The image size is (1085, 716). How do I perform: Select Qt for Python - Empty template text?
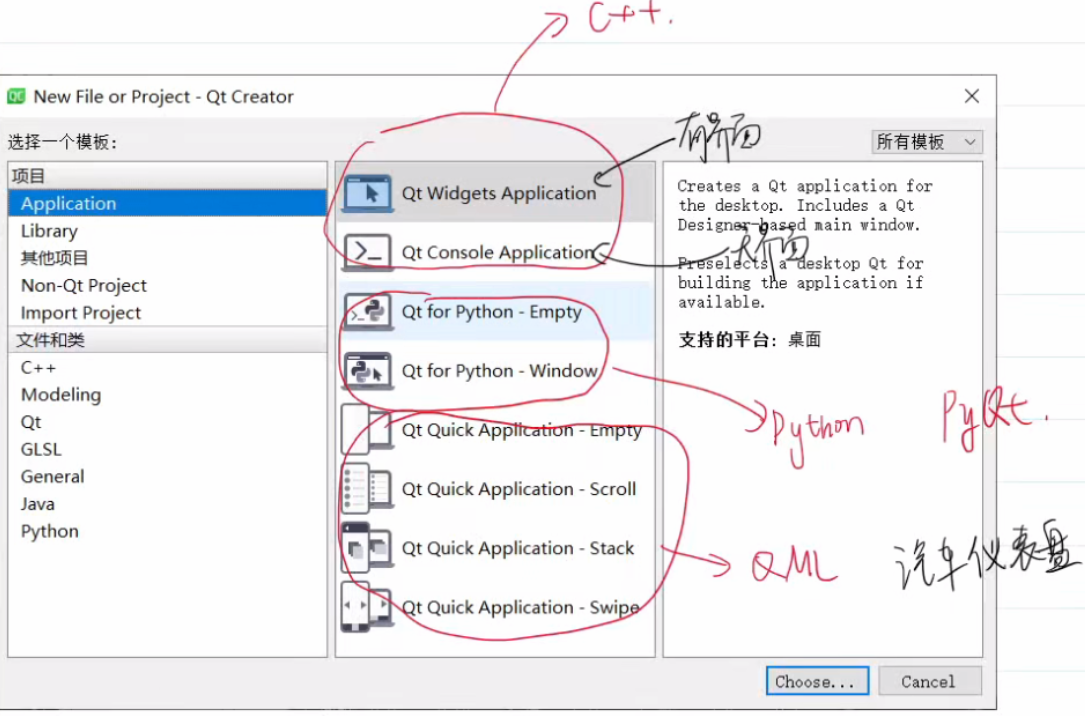[492, 312]
